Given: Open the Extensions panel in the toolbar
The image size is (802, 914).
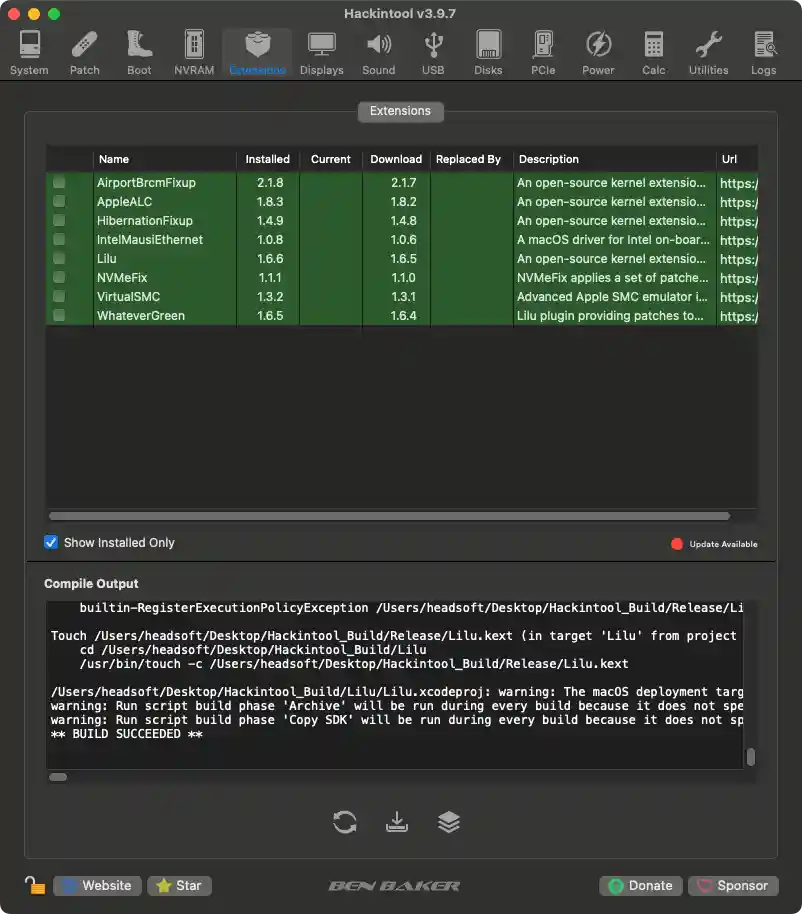Looking at the screenshot, I should 257,50.
